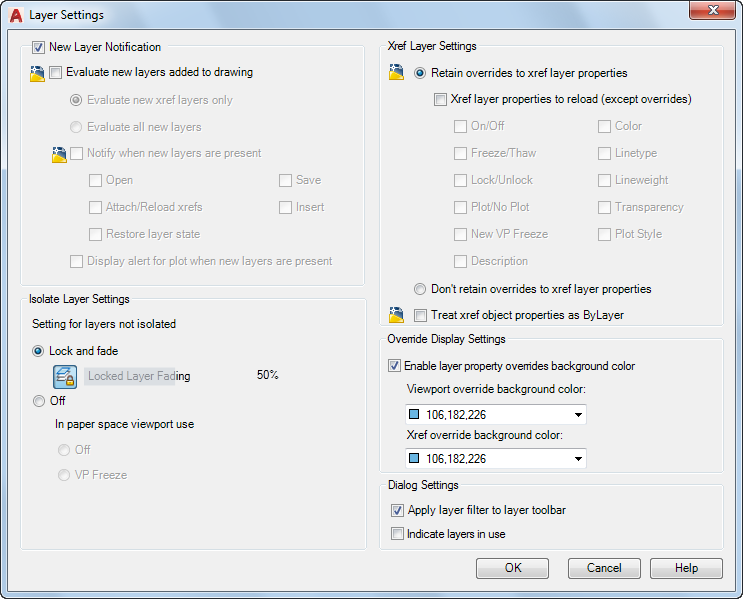This screenshot has height=599, width=743.
Task: Open Help for Layer Settings
Action: click(686, 568)
